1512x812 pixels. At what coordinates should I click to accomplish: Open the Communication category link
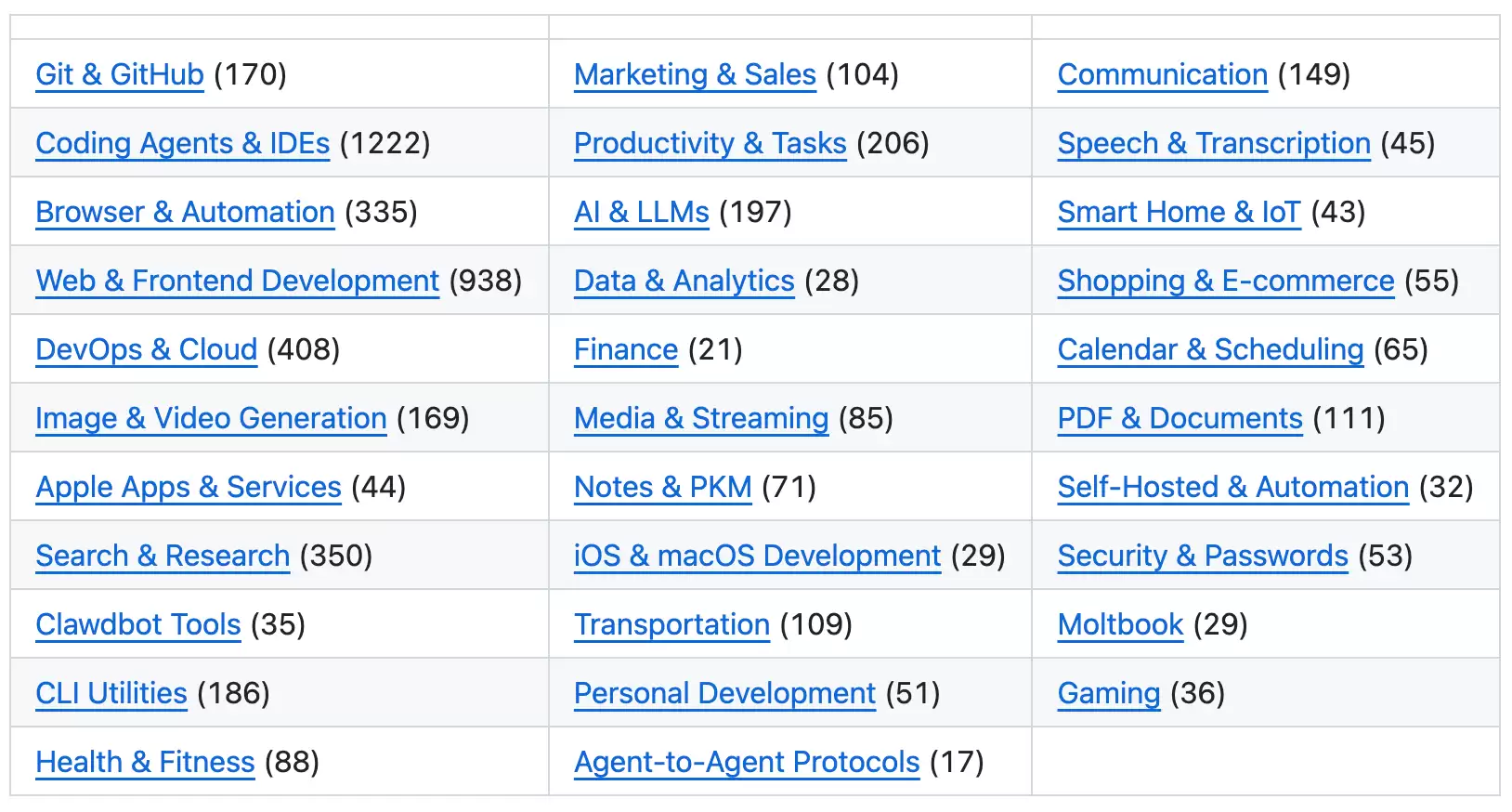point(1162,74)
